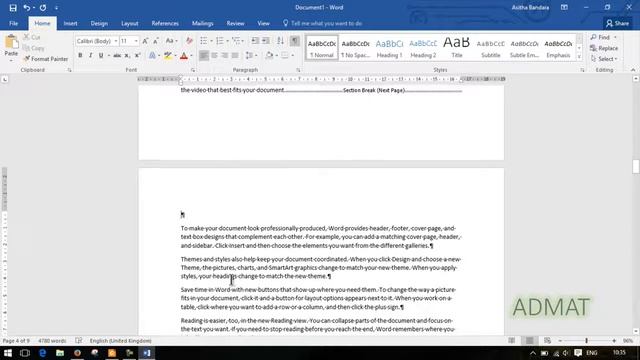640x360 pixels.
Task: Open the Review tab
Action: pyautogui.click(x=236, y=24)
